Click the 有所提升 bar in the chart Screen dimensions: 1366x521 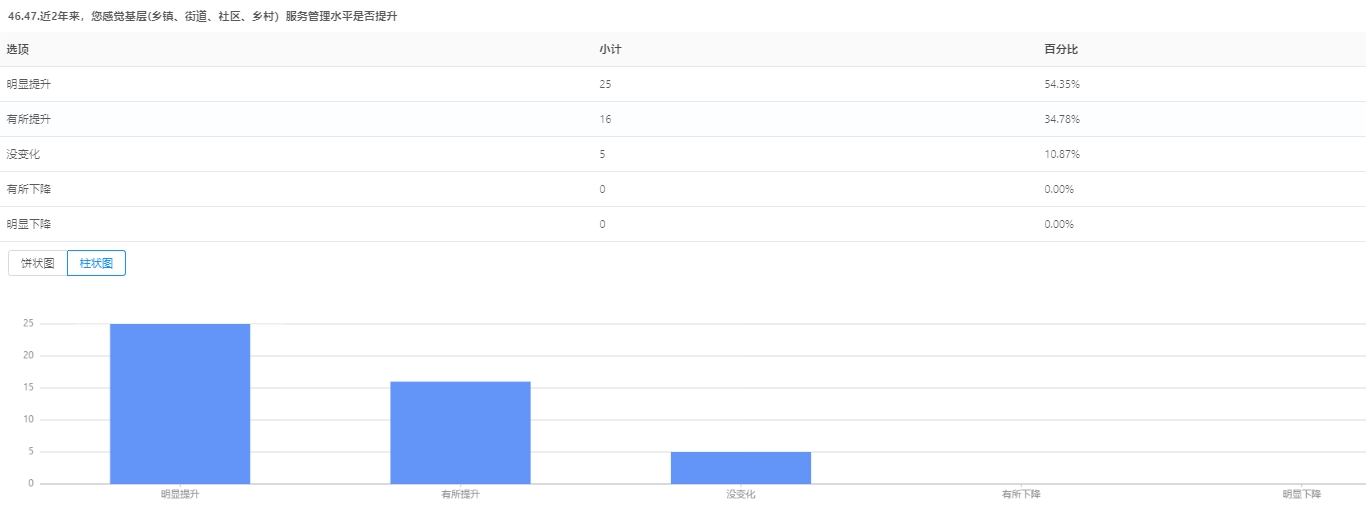pos(460,432)
